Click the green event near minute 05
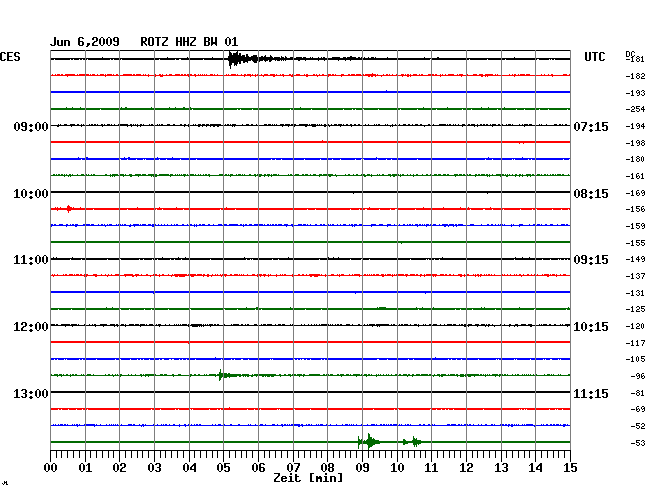The width and height of the screenshot is (650, 494). (226, 375)
